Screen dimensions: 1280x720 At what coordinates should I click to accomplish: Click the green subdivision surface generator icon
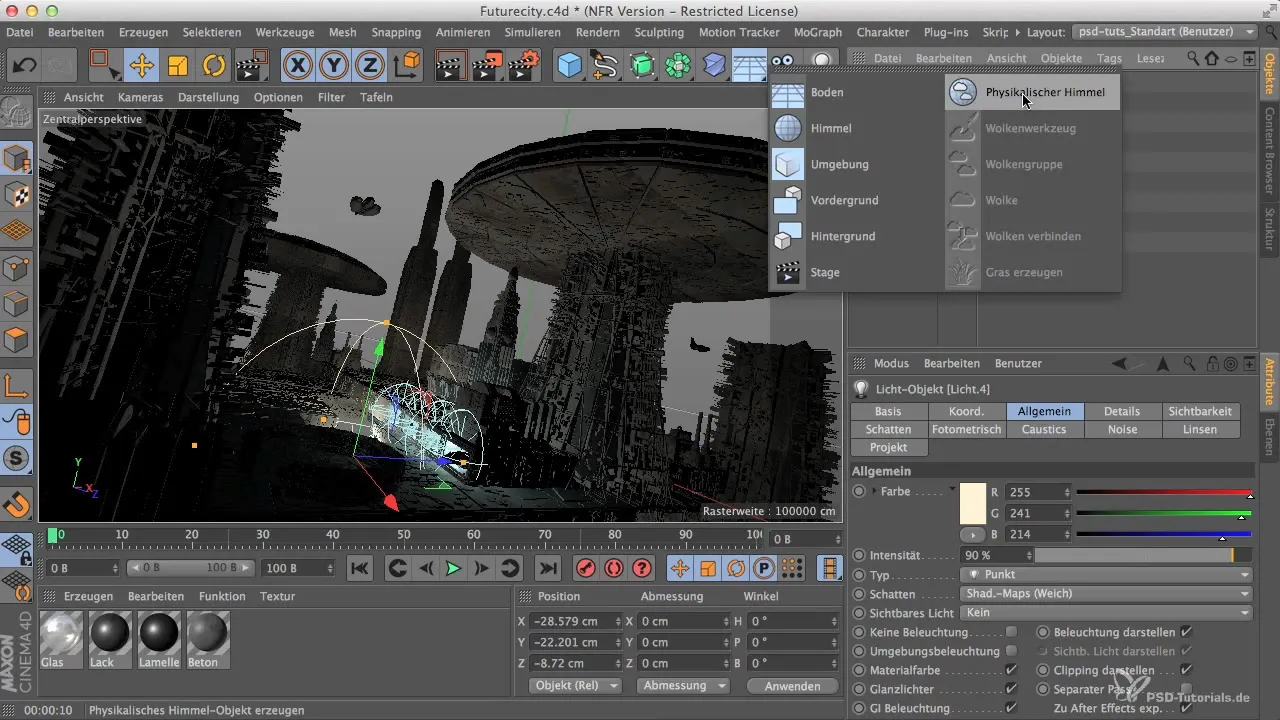tap(642, 66)
